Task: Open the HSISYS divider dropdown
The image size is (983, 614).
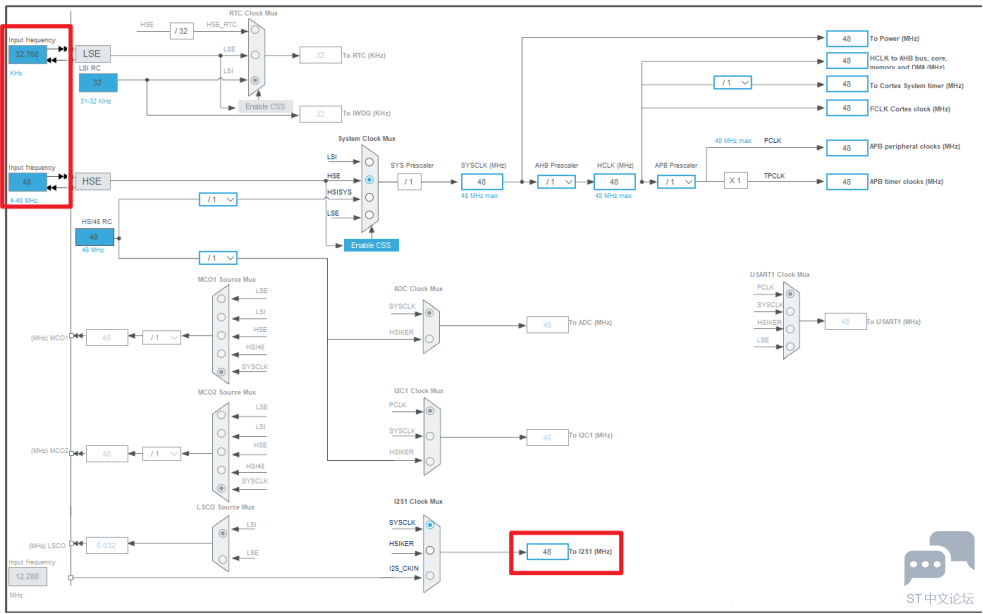Action: click(218, 199)
